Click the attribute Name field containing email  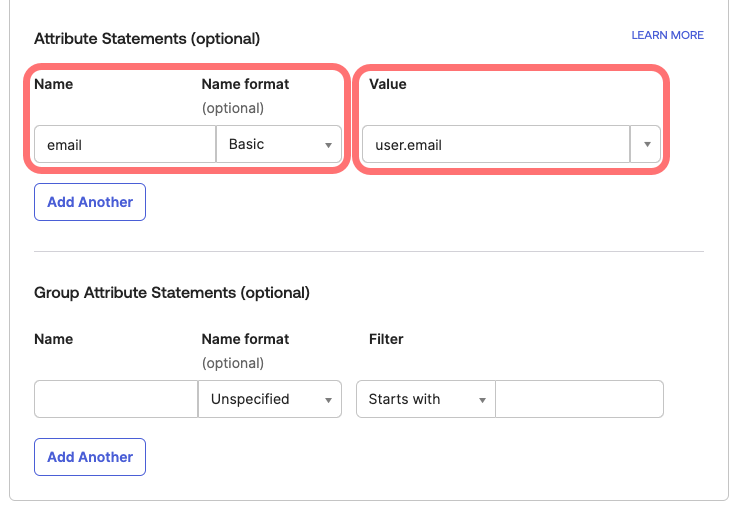[124, 145]
